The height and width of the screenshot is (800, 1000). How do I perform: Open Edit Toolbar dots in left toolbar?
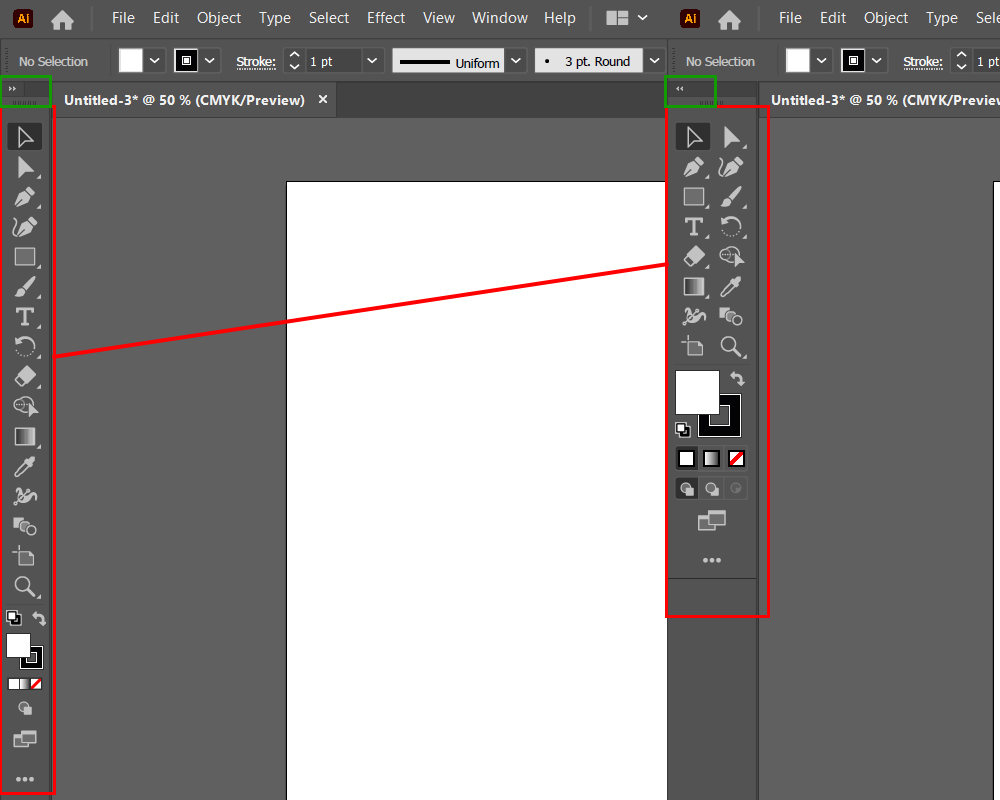pyautogui.click(x=25, y=779)
